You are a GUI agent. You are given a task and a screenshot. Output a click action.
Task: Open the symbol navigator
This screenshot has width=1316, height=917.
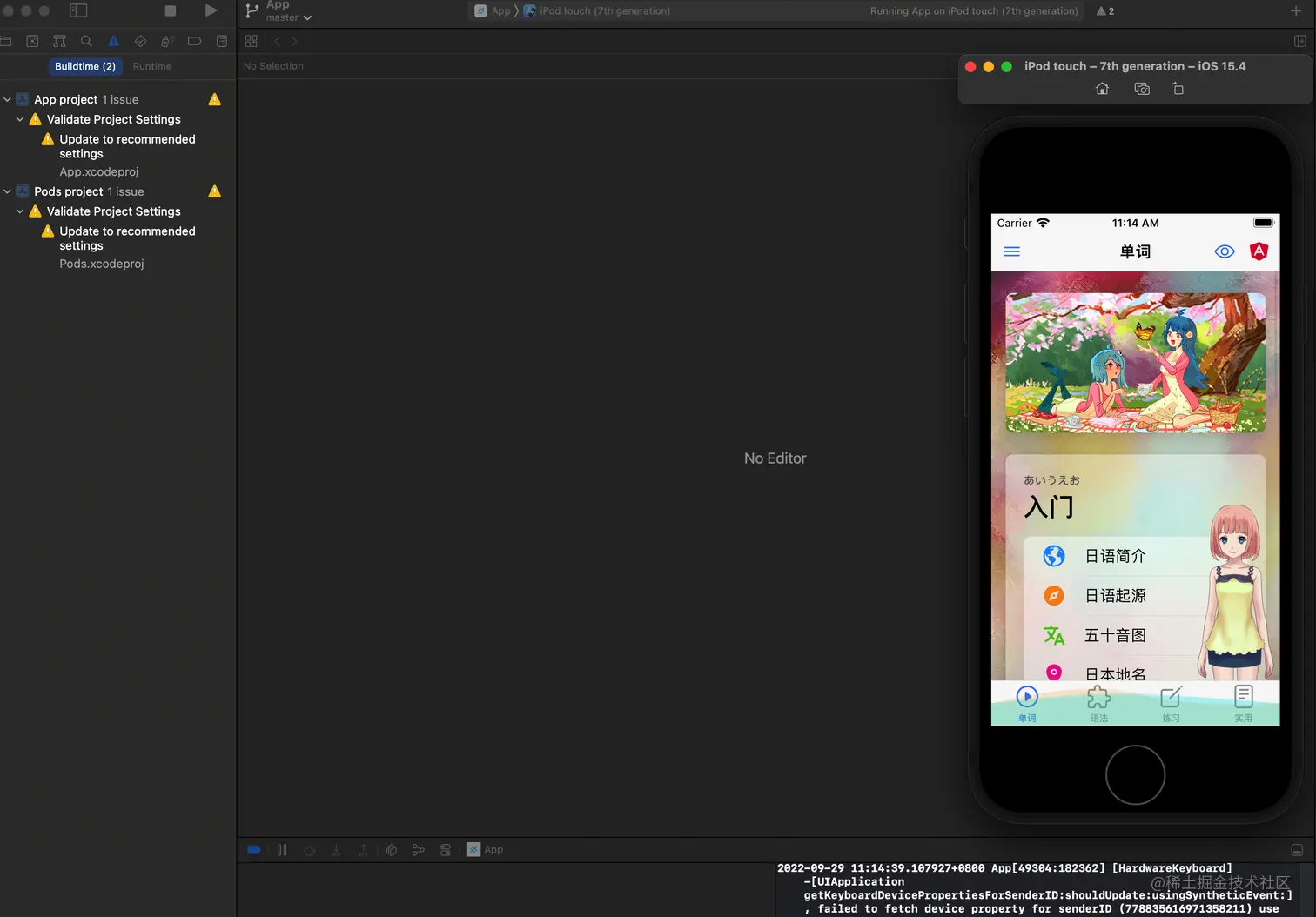point(59,41)
